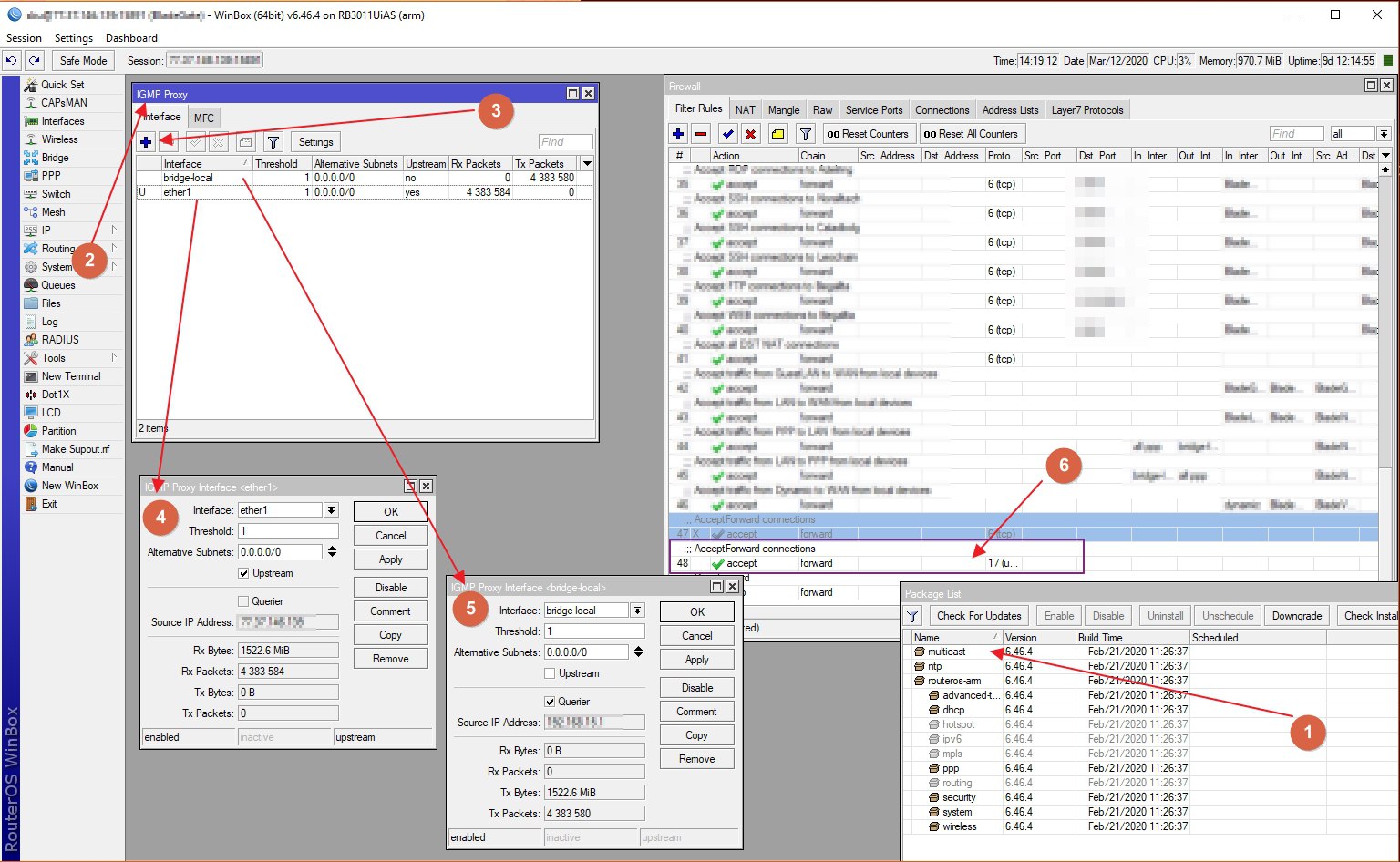Add a new IGMP Proxy interface
The image size is (1400, 862).
(146, 142)
